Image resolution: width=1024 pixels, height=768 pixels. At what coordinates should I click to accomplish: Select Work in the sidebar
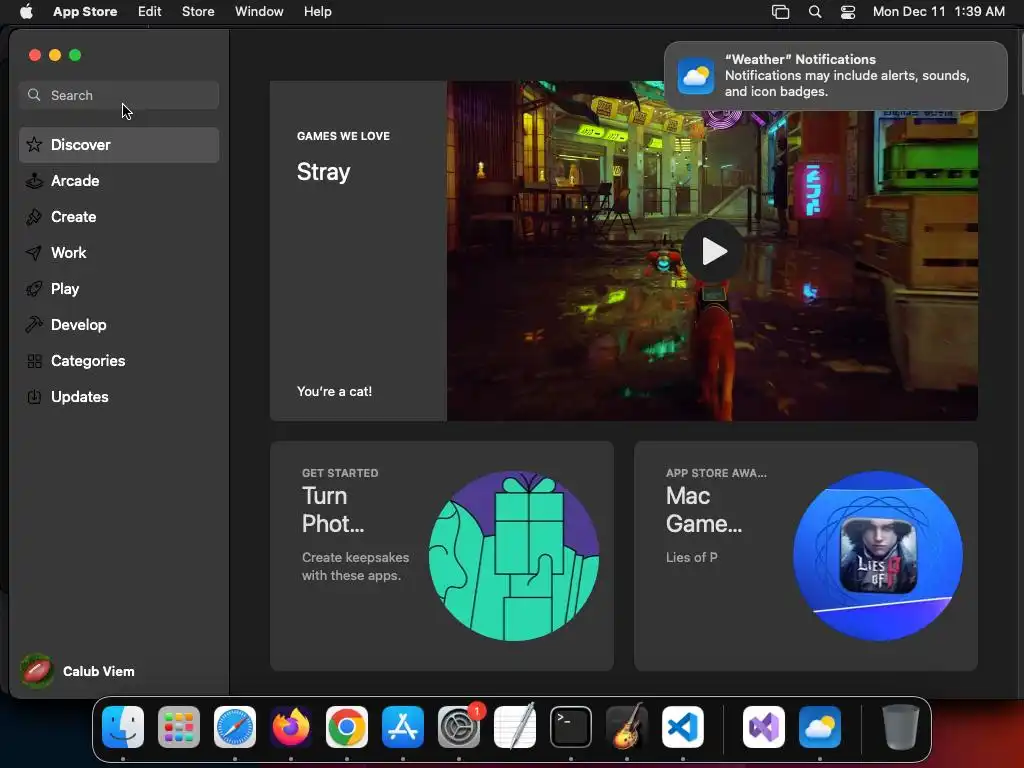[119, 253]
